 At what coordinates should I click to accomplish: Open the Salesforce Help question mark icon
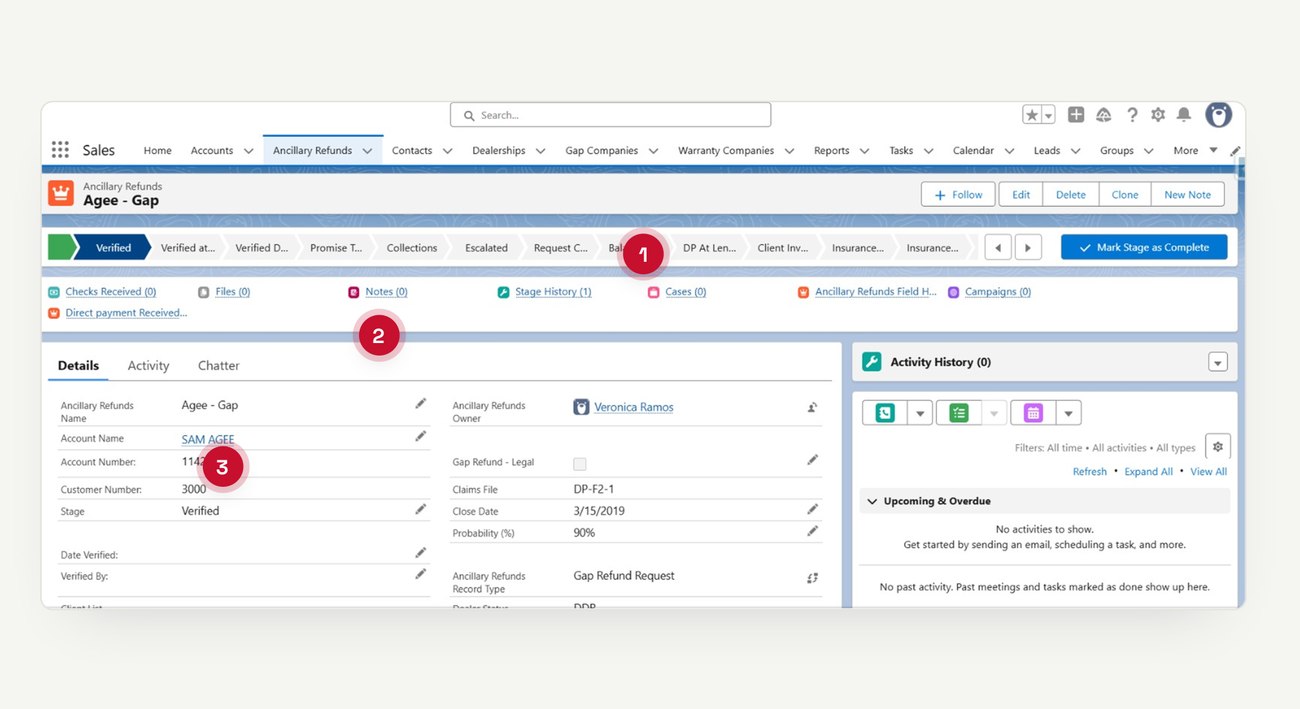(x=1132, y=115)
